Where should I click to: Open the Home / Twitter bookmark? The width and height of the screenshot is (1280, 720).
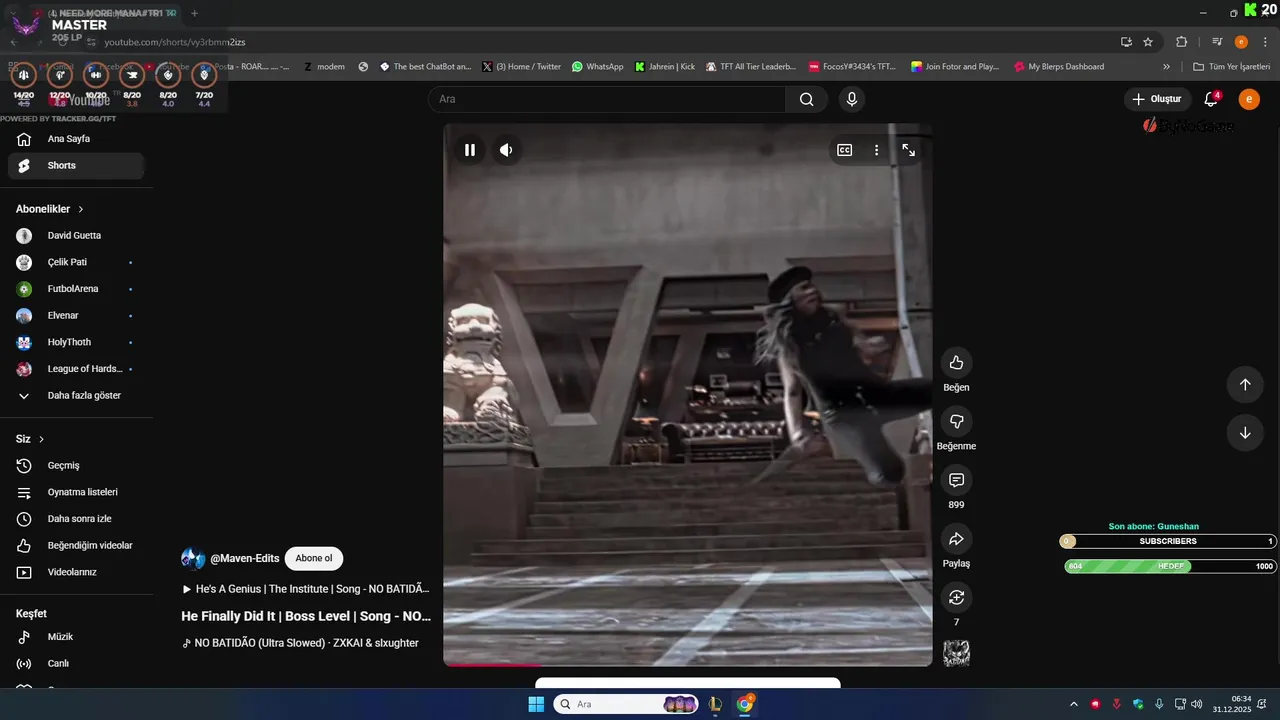[521, 67]
